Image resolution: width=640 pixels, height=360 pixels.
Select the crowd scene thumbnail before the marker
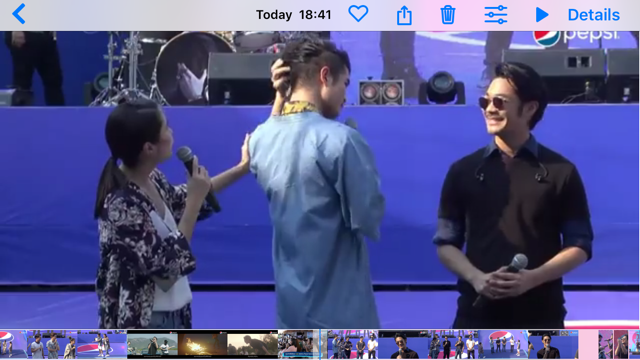pyautogui.click(x=298, y=345)
